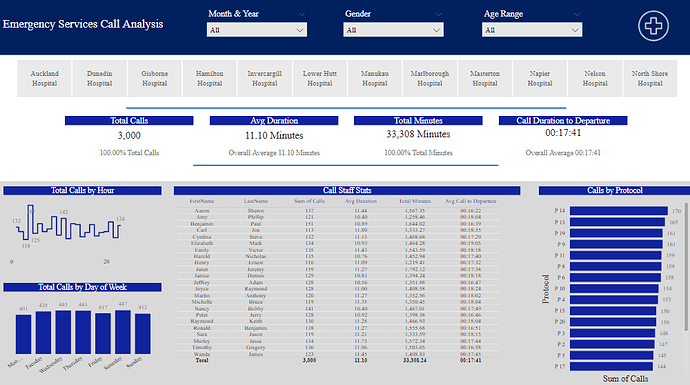This screenshot has height=385, width=690.
Task: Sort staff table by Sum of Calls column
Action: pyautogui.click(x=309, y=201)
